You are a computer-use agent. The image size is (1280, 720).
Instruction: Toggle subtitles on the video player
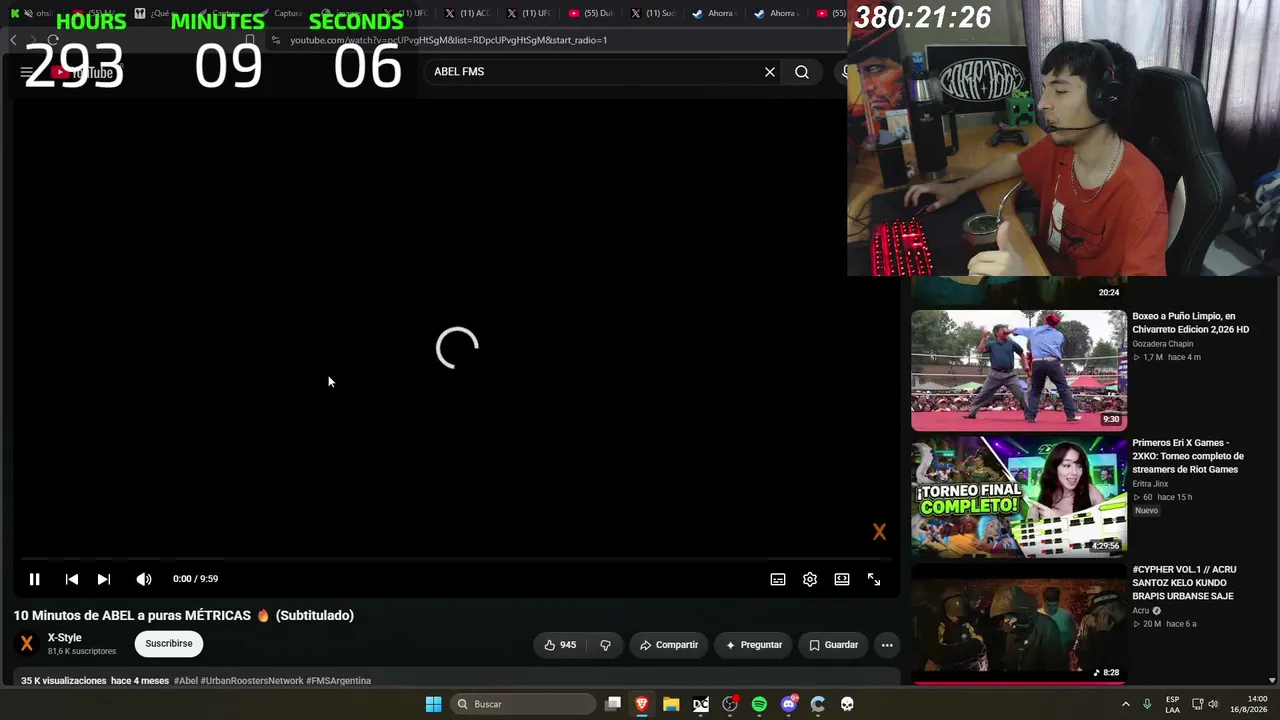pyautogui.click(x=778, y=579)
